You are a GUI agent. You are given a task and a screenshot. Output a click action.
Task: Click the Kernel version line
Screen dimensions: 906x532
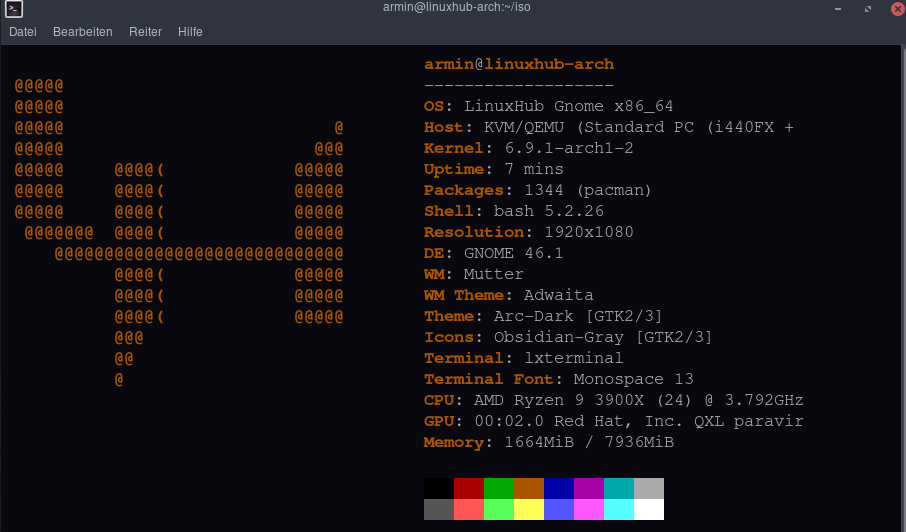tap(529, 148)
